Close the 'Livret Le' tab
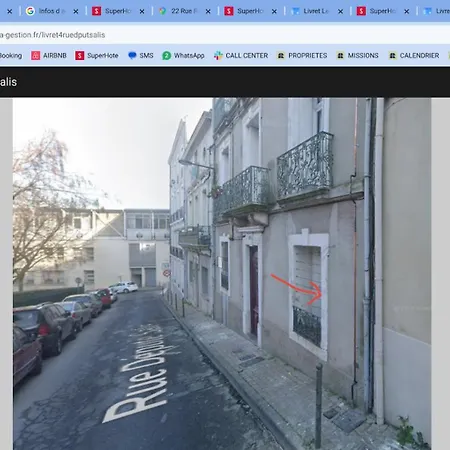Viewport: 450px width, 450px height. click(x=340, y=11)
